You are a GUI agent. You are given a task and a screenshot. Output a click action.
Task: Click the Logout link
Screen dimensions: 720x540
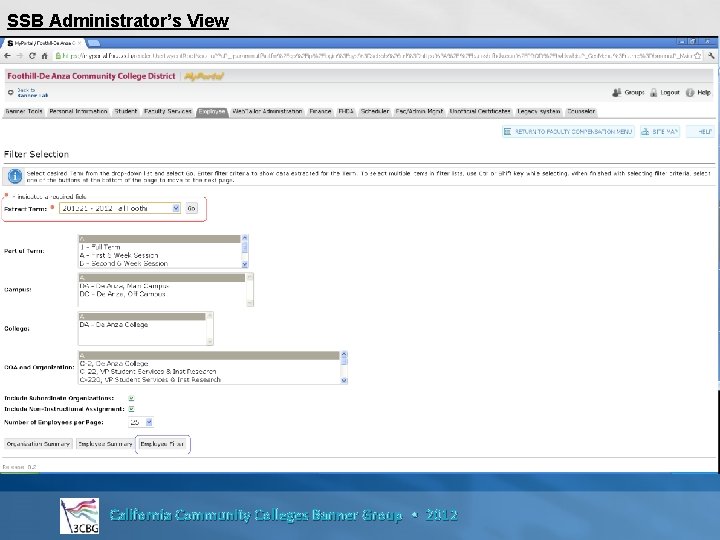(669, 92)
